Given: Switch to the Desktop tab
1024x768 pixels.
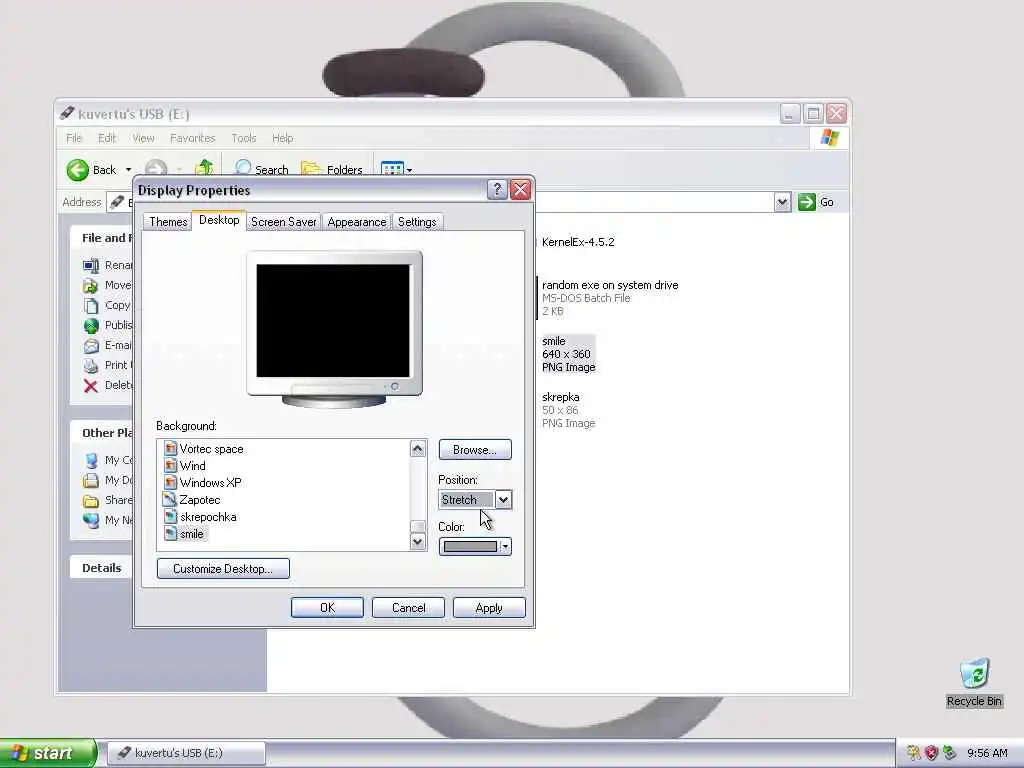Looking at the screenshot, I should click(219, 220).
